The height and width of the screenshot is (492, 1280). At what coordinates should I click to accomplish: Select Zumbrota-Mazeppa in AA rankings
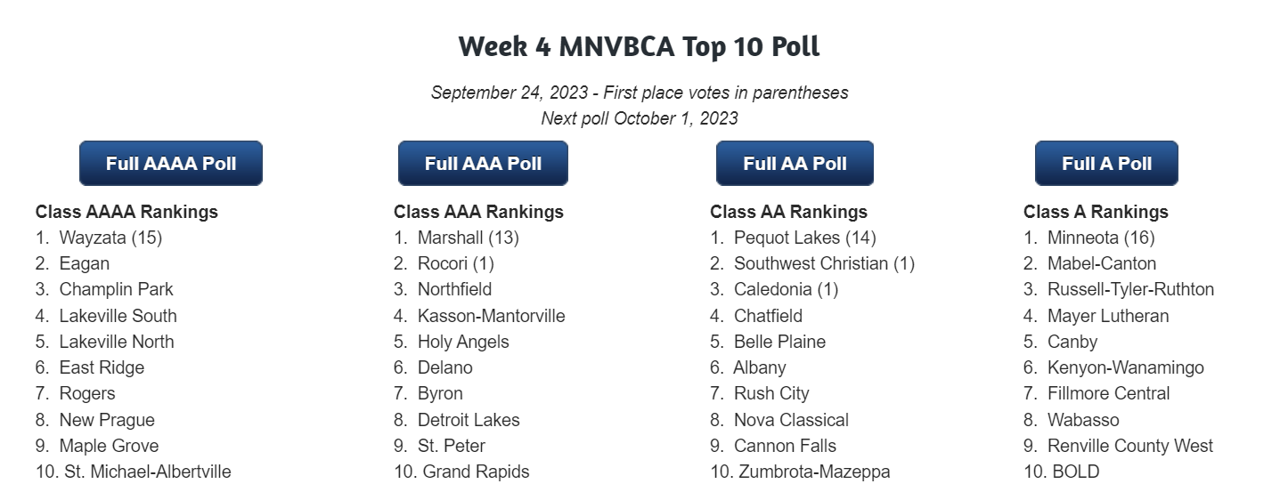click(812, 472)
